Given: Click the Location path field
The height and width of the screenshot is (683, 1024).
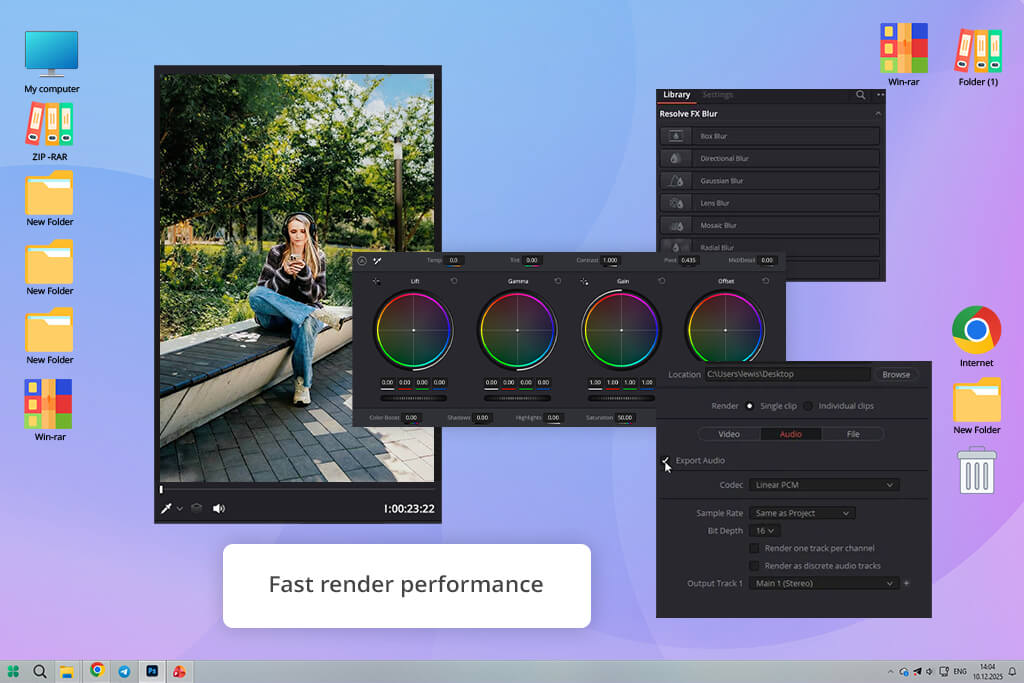Looking at the screenshot, I should [x=787, y=374].
